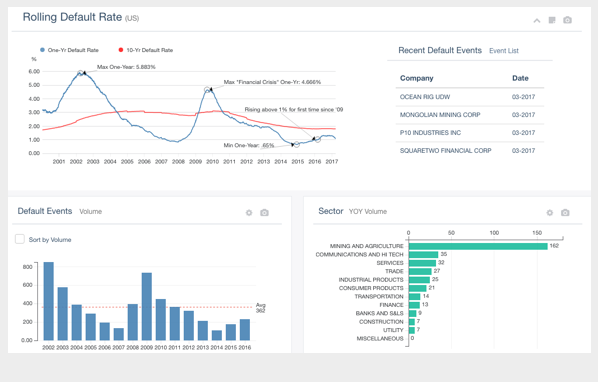This screenshot has width=598, height=382.
Task: Select the Max One-Year peak marker
Action: click(x=80, y=73)
